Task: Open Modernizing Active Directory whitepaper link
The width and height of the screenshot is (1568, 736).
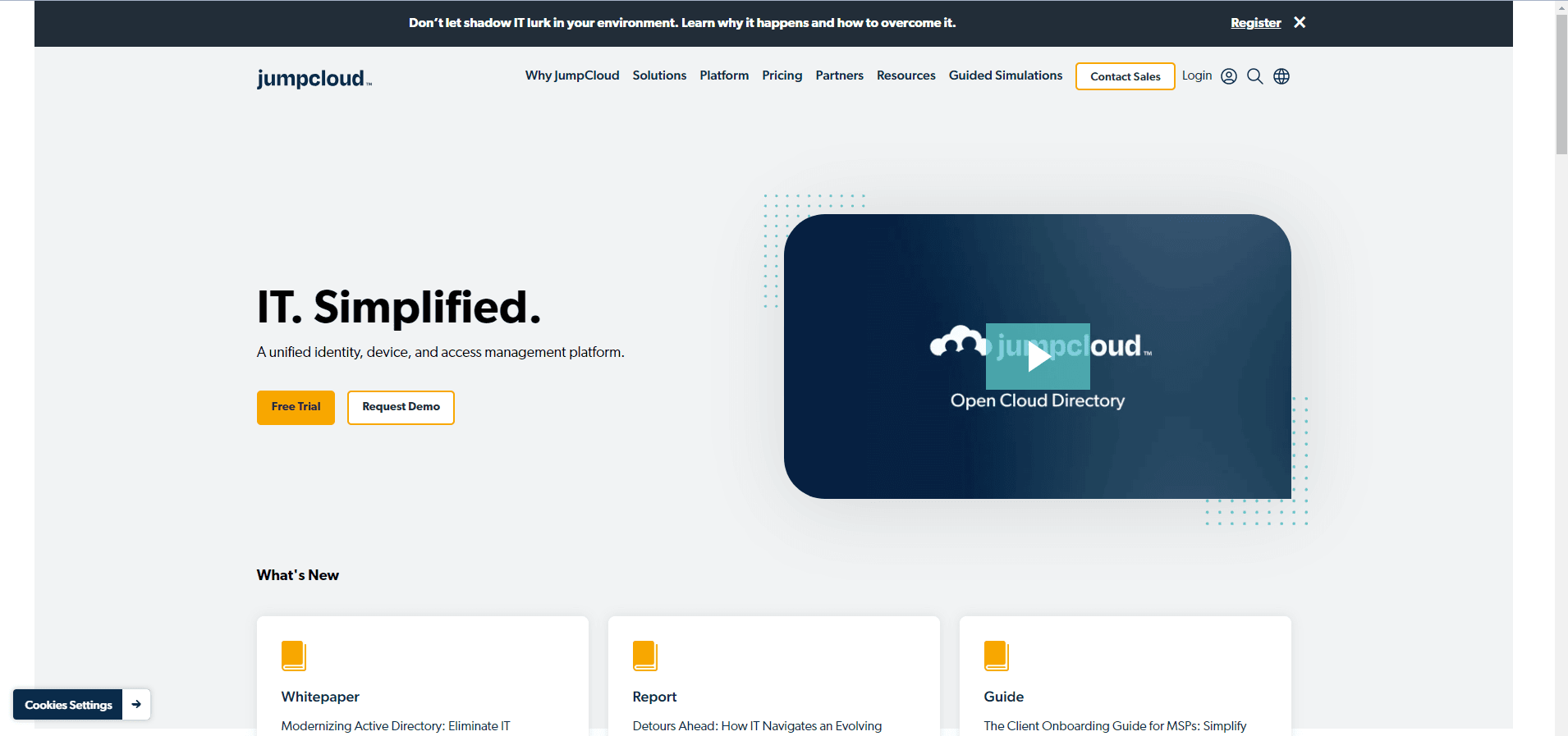Action: [x=396, y=726]
